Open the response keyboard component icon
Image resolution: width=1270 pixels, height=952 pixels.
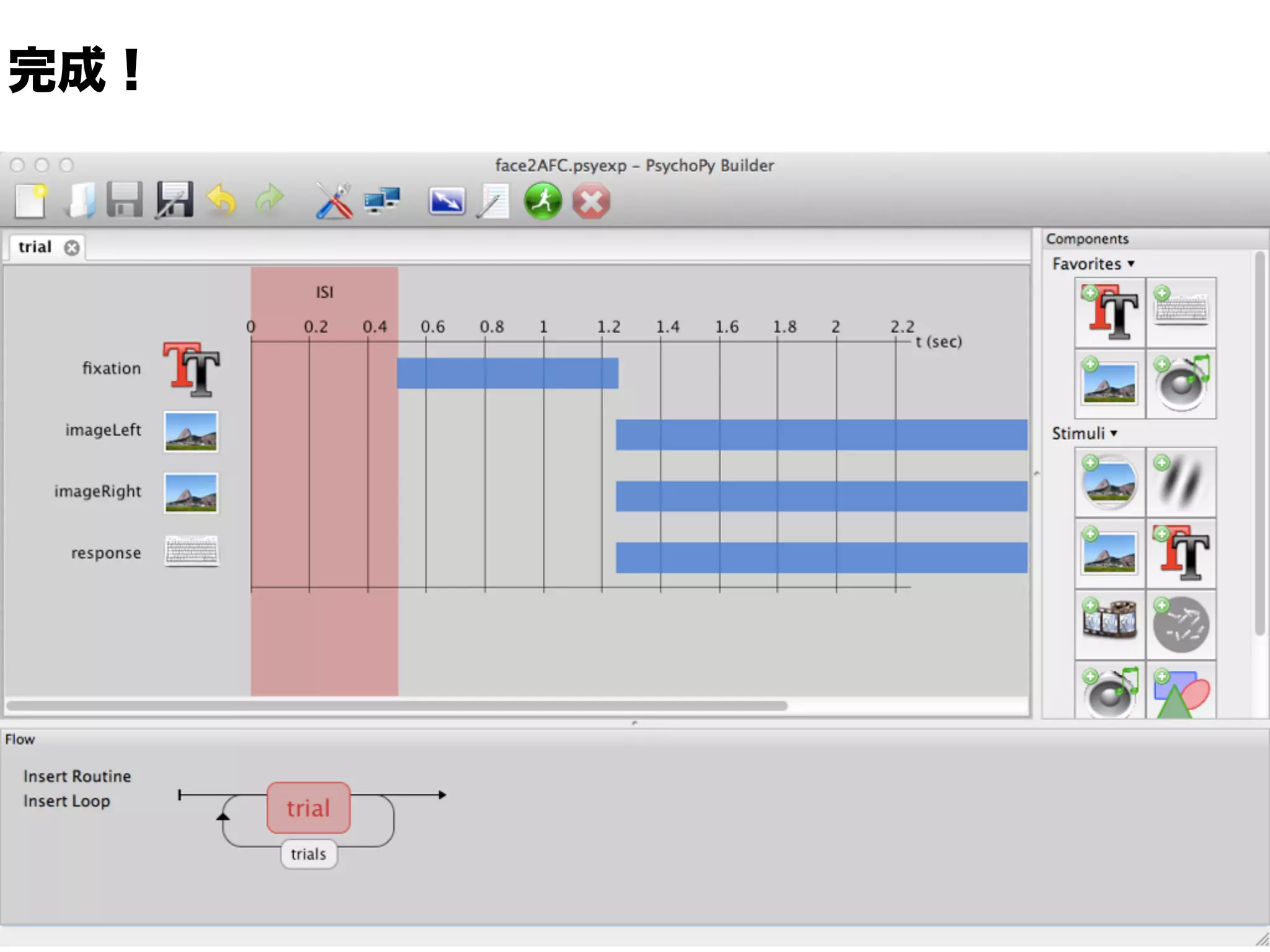[192, 552]
